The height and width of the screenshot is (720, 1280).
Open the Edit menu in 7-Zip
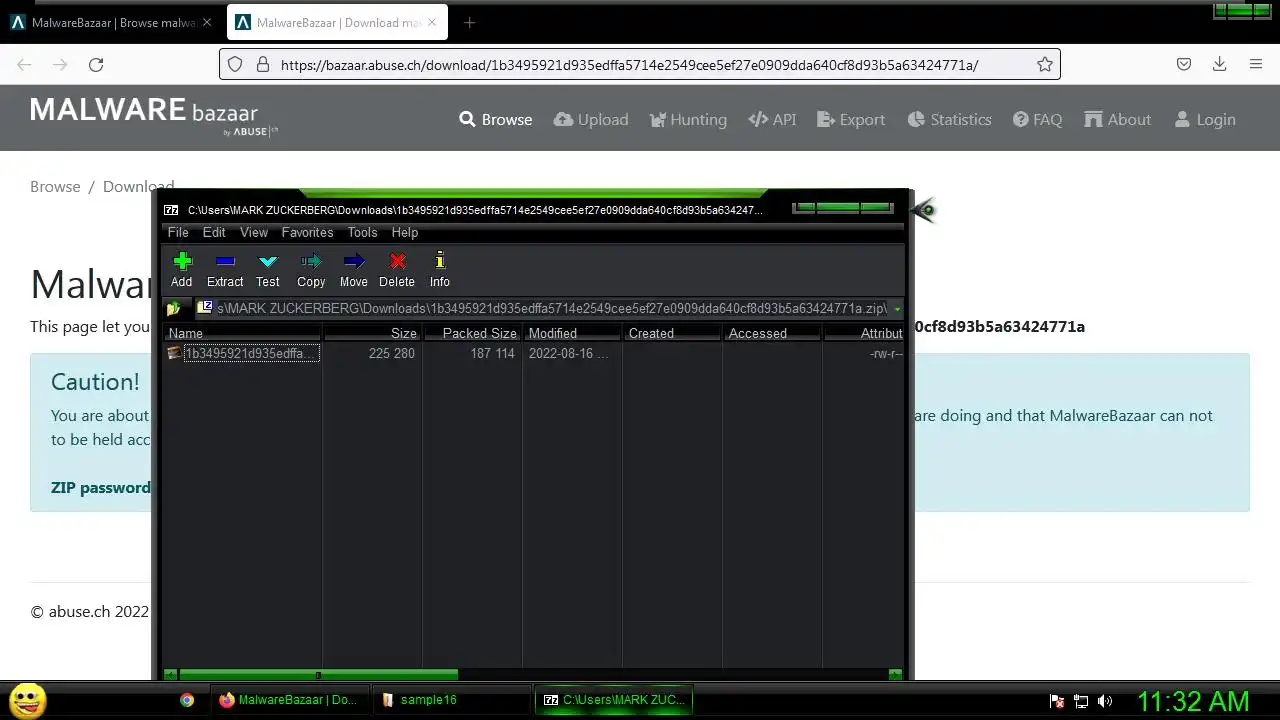tap(214, 232)
